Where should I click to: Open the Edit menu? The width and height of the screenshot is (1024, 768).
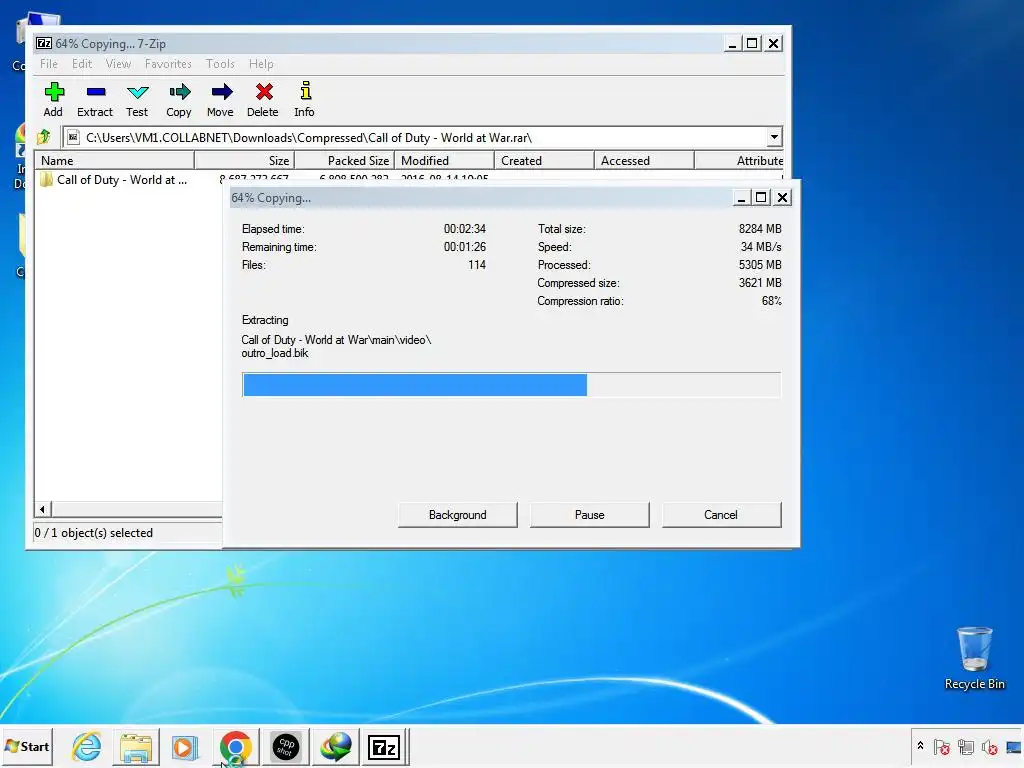click(x=82, y=63)
